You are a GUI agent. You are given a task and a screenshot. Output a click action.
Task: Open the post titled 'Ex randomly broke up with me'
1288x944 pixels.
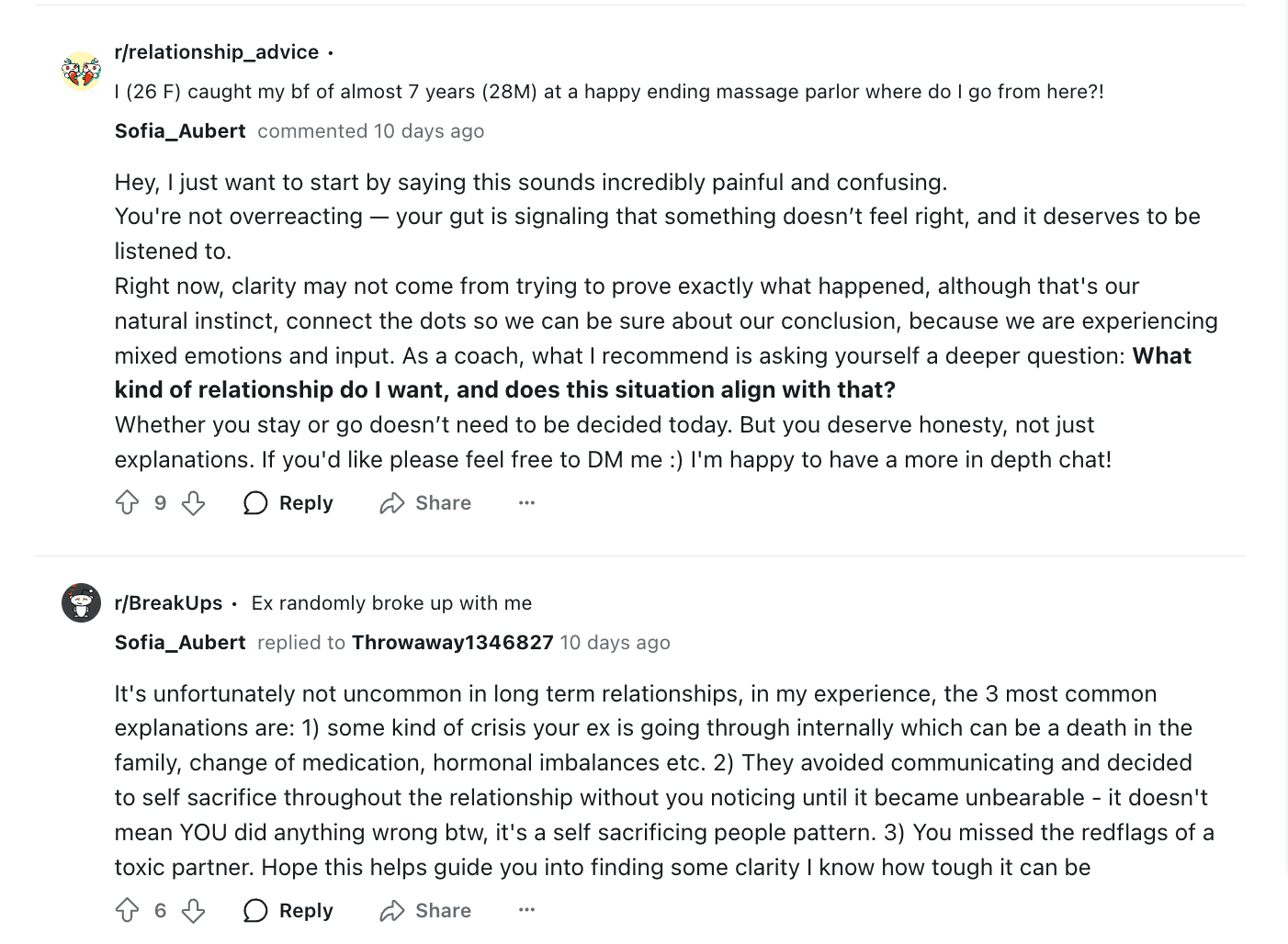click(x=391, y=602)
